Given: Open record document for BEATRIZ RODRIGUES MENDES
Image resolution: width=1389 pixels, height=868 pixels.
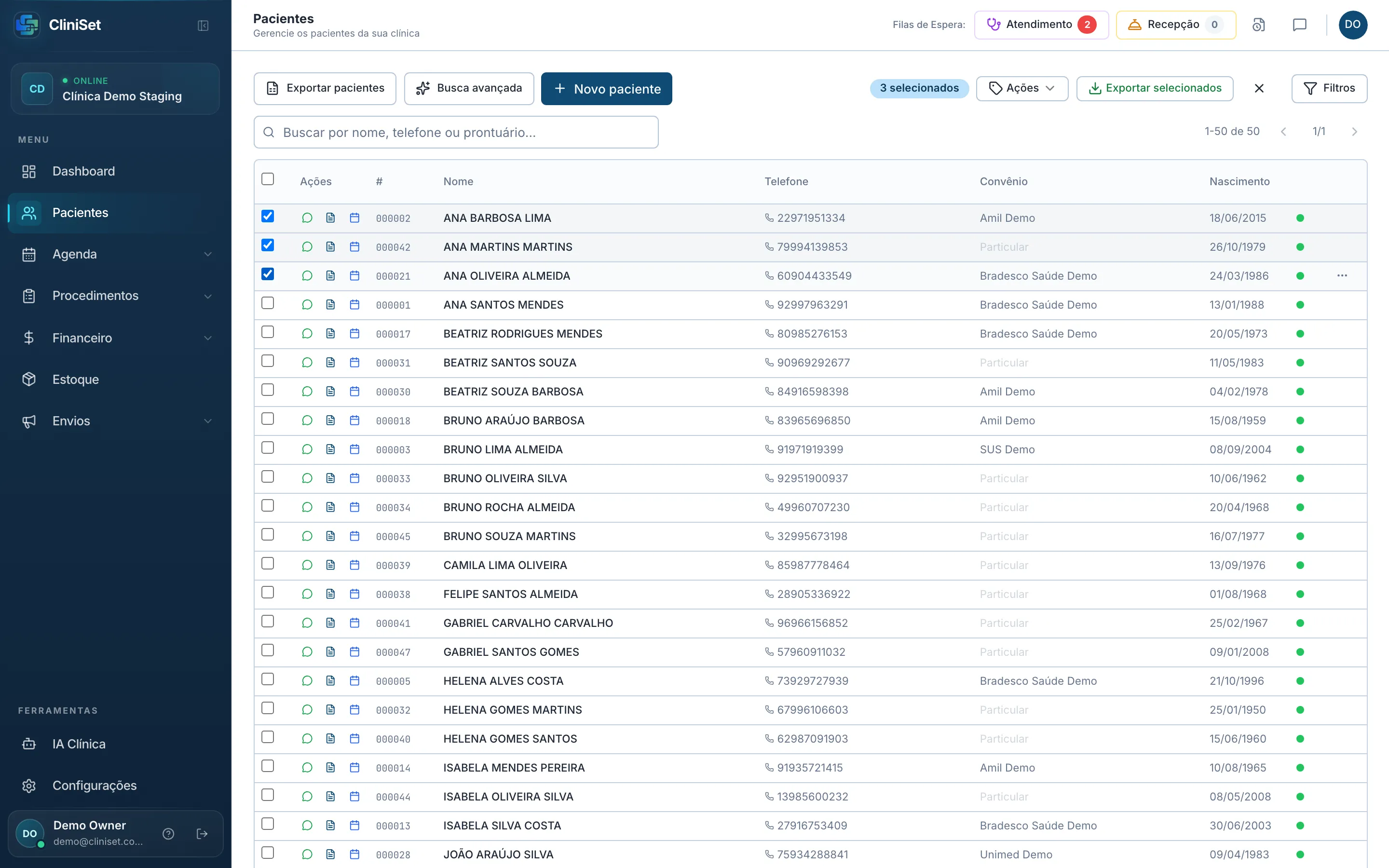Looking at the screenshot, I should coord(330,334).
